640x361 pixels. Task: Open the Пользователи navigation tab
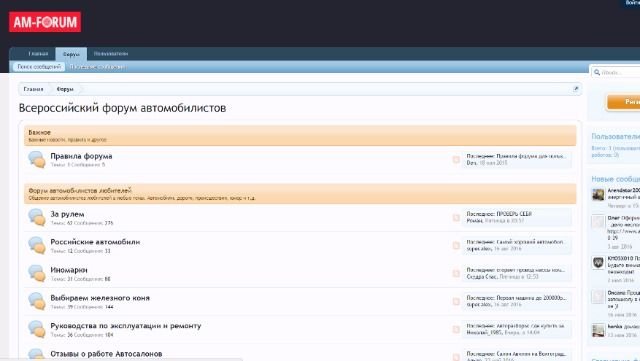pos(111,54)
